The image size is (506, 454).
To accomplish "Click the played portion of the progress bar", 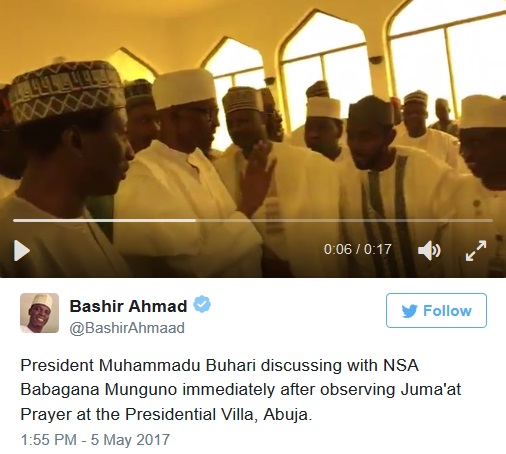I will 104,220.
